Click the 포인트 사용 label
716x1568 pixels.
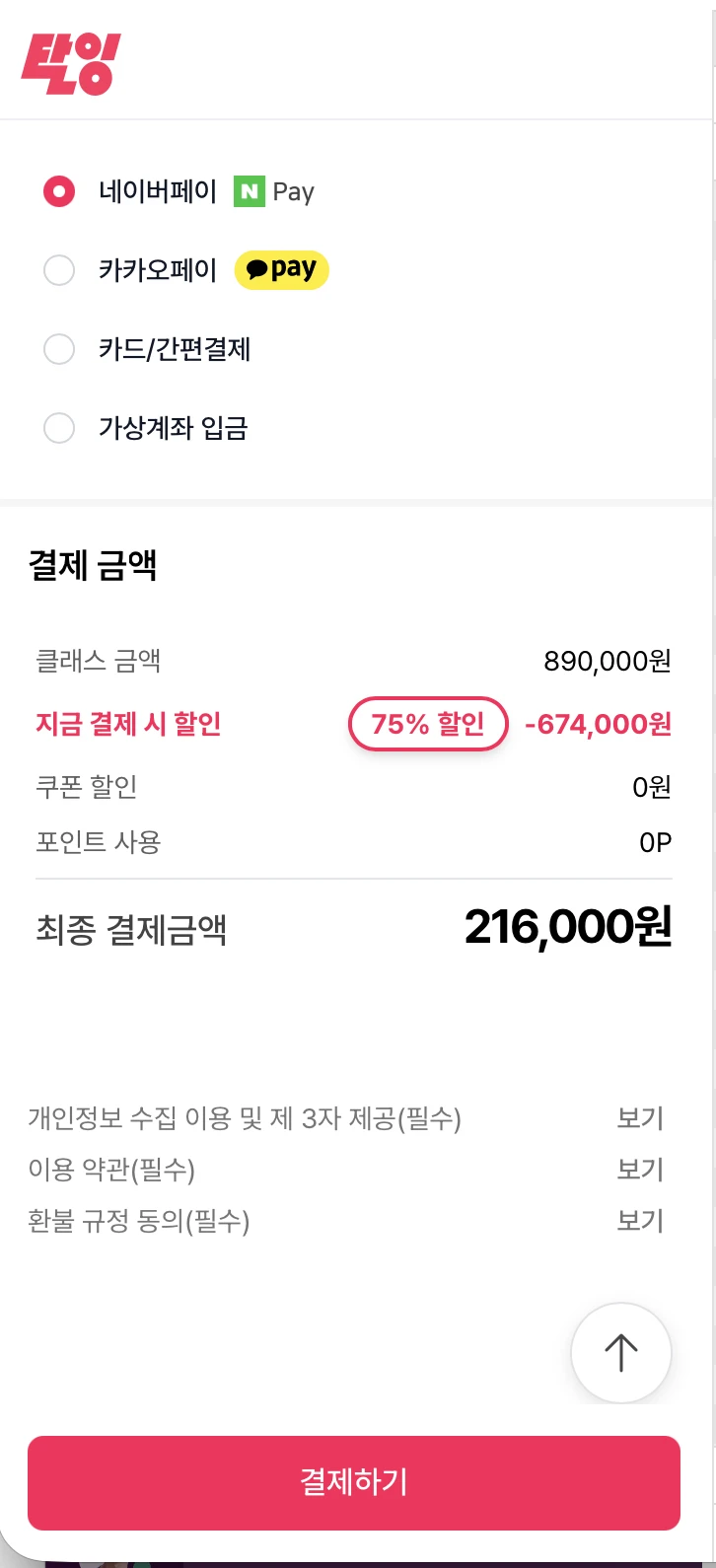point(98,842)
